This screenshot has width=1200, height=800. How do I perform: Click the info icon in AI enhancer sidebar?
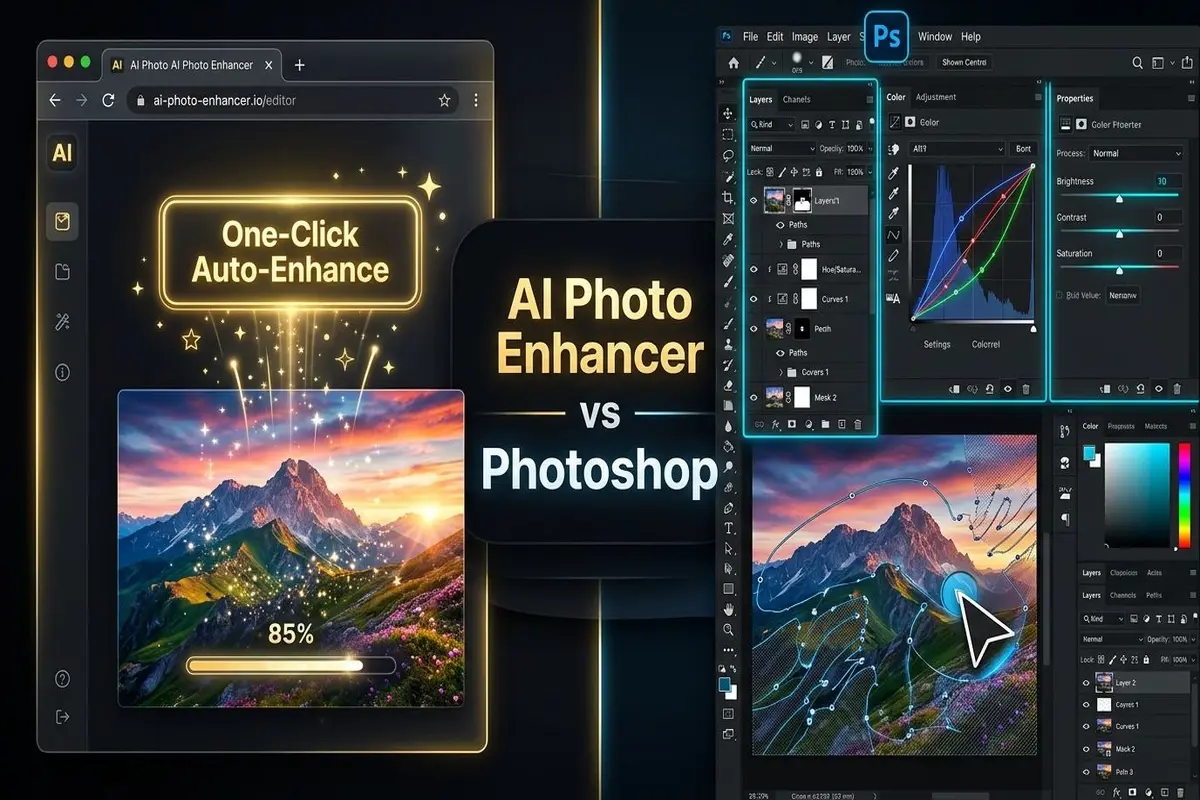click(62, 372)
